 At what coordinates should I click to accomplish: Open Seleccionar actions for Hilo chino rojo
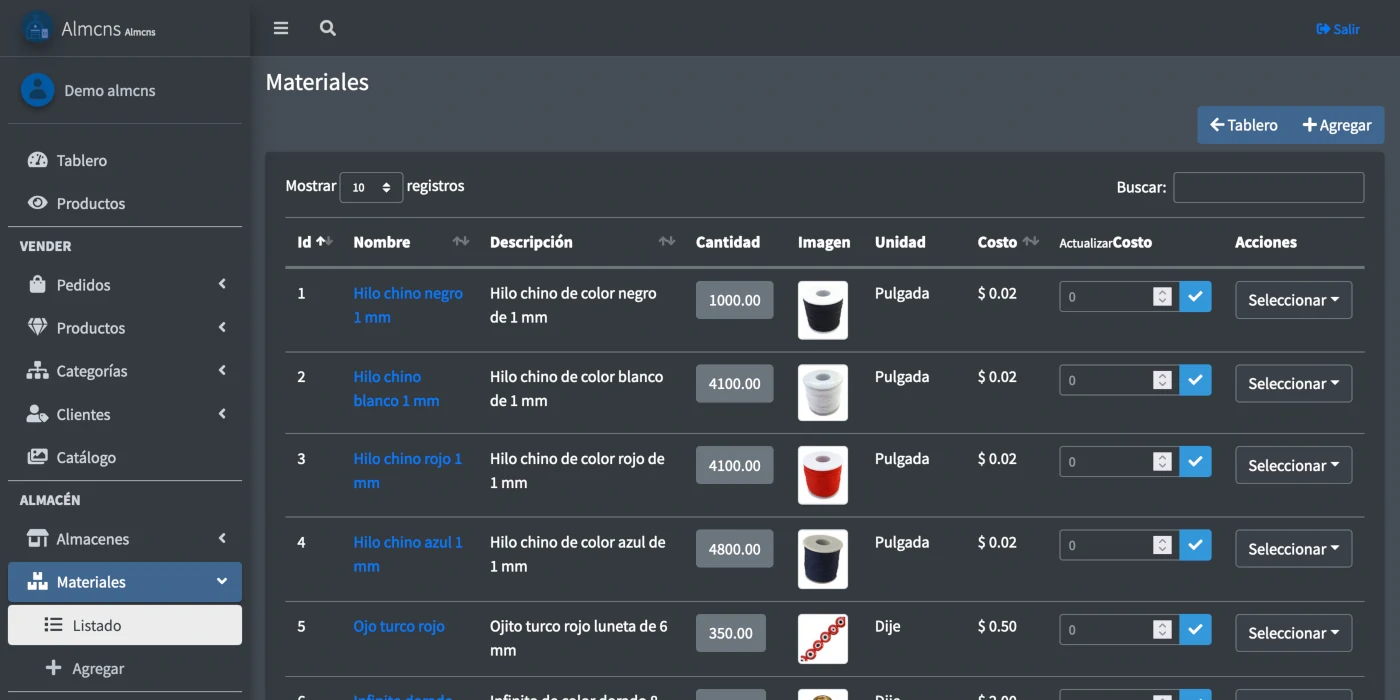pyautogui.click(x=1293, y=466)
